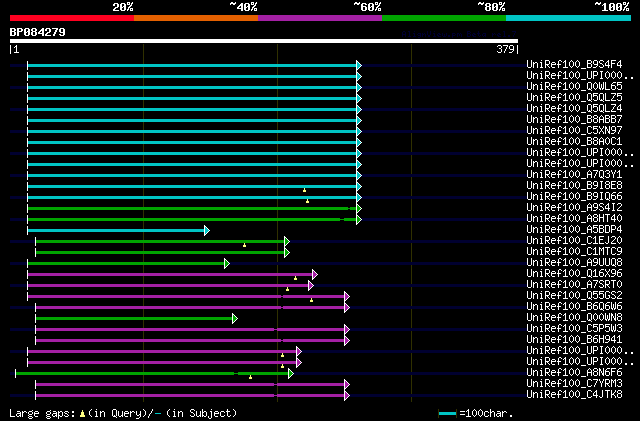Click the green arrowhead ending C1EJ20 alignment
Screen dimensions: 640x421
(287, 242)
